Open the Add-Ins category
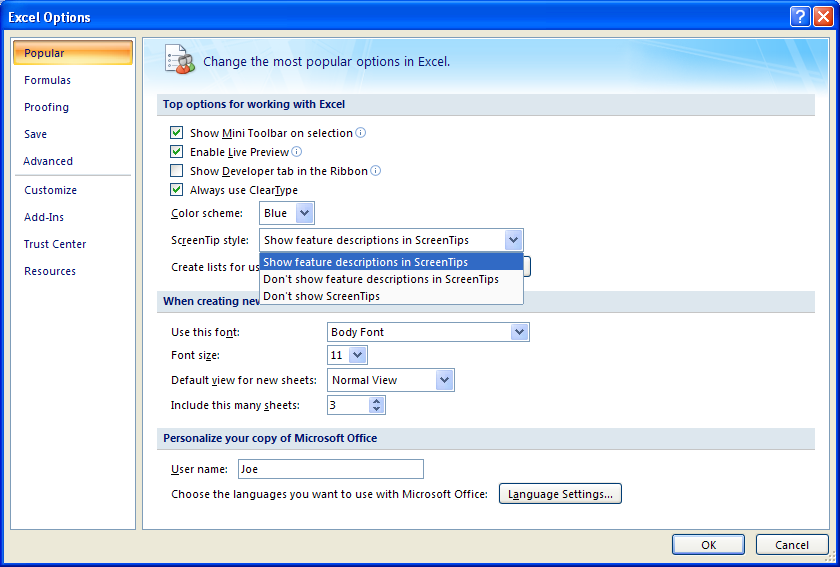This screenshot has height=567, width=840. click(x=73, y=217)
